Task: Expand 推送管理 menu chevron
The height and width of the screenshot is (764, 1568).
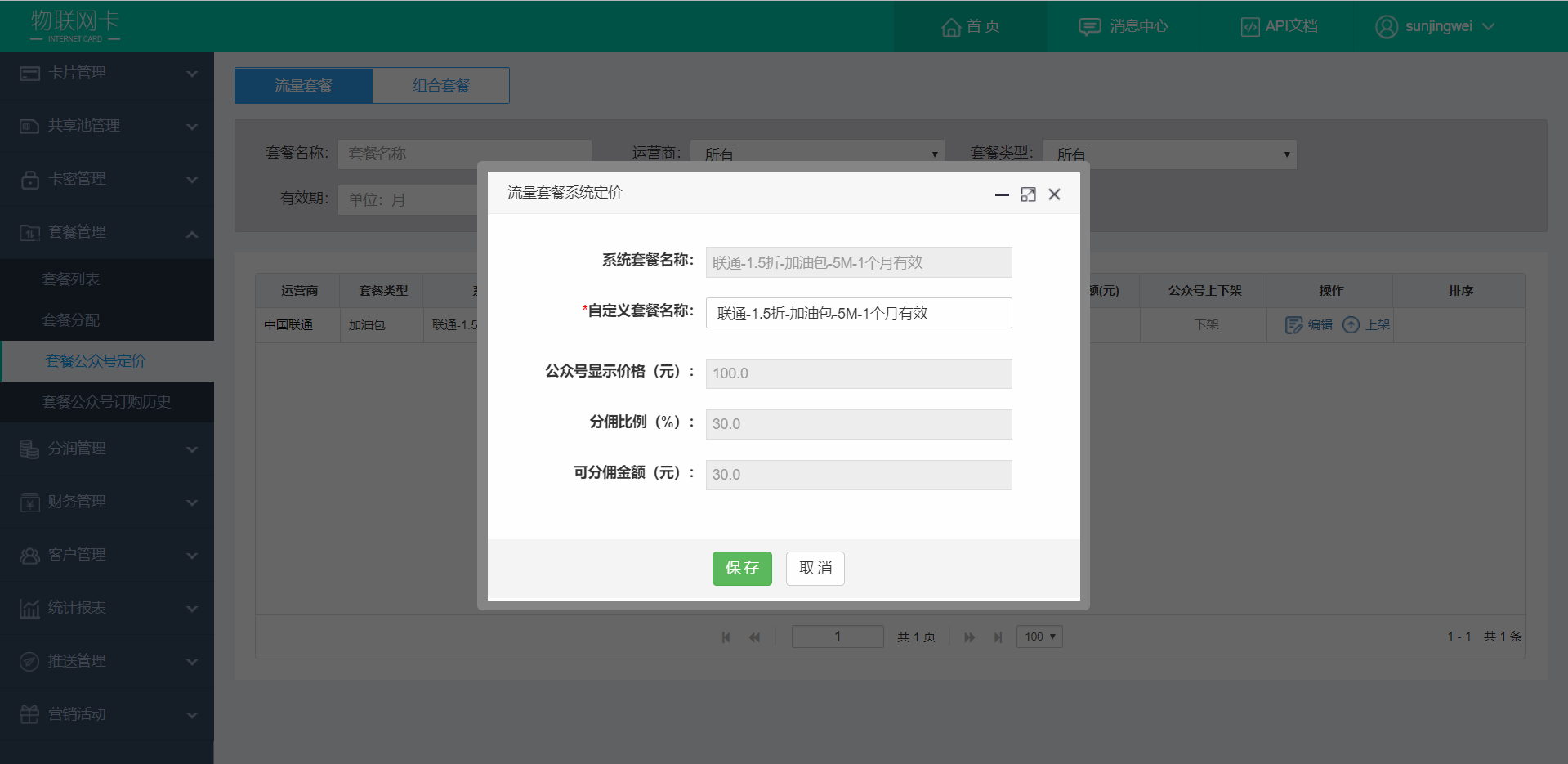Action: 192,663
